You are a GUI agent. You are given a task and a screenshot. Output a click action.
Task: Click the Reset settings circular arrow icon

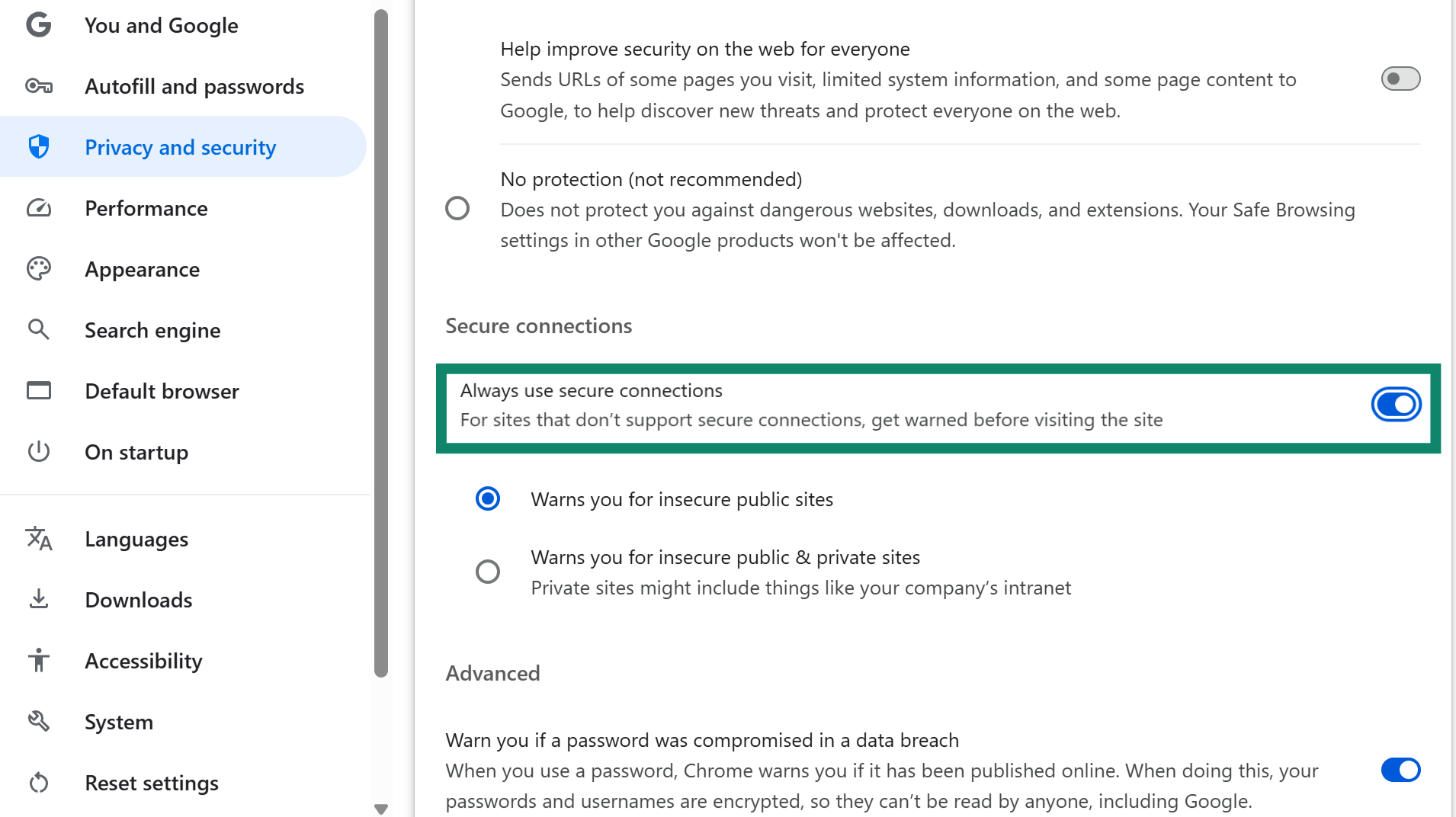point(38,782)
